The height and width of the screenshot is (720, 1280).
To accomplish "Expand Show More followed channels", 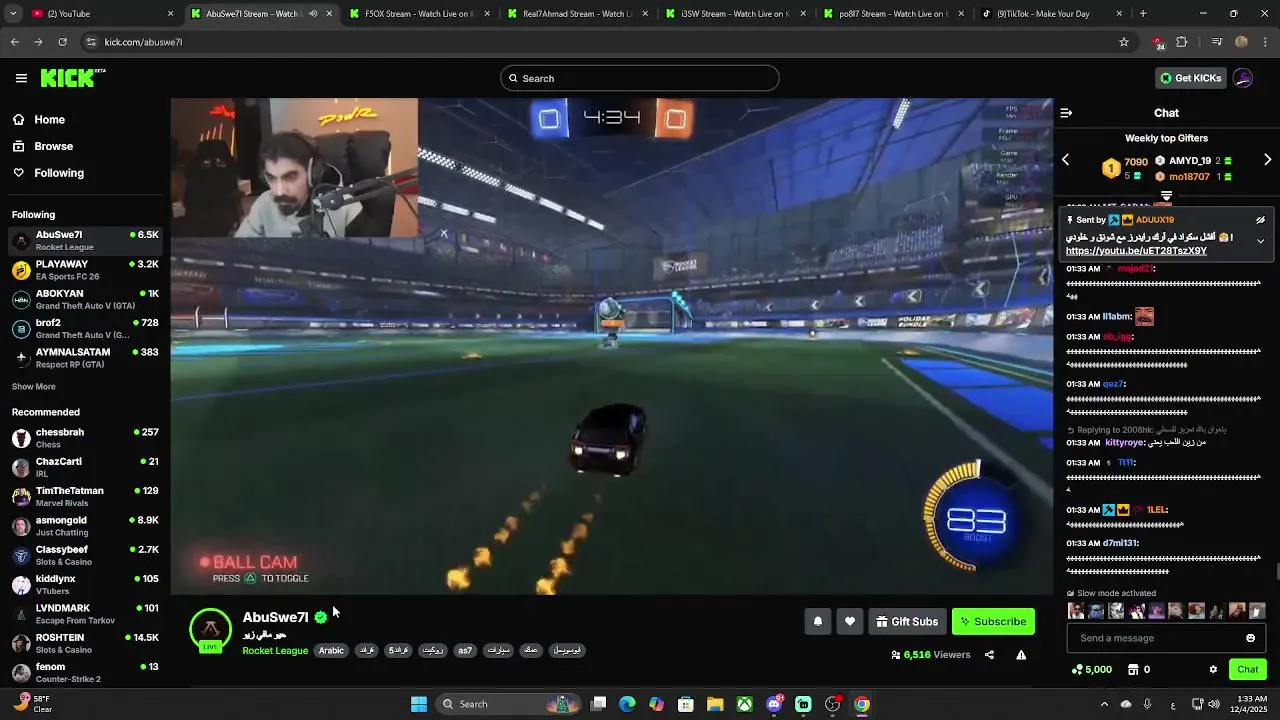I will [34, 387].
